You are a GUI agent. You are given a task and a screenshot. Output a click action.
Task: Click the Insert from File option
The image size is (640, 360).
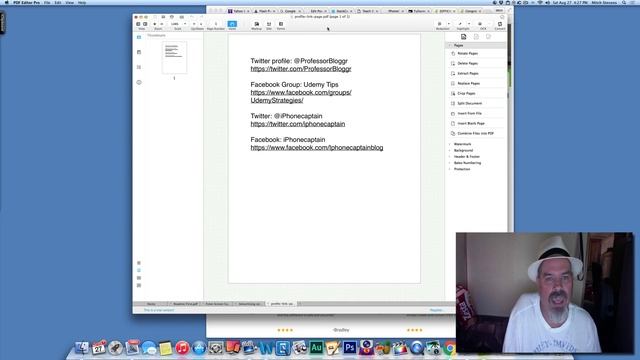(469, 113)
